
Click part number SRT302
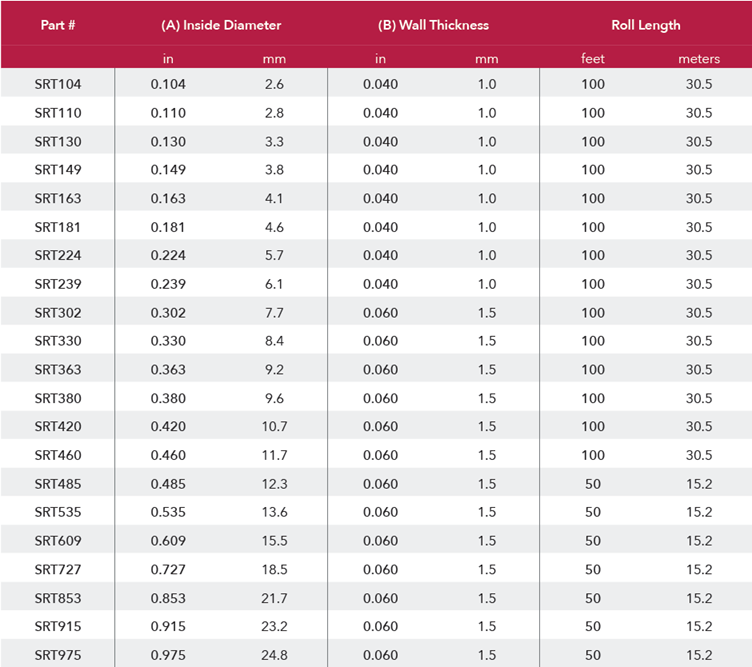(x=58, y=312)
